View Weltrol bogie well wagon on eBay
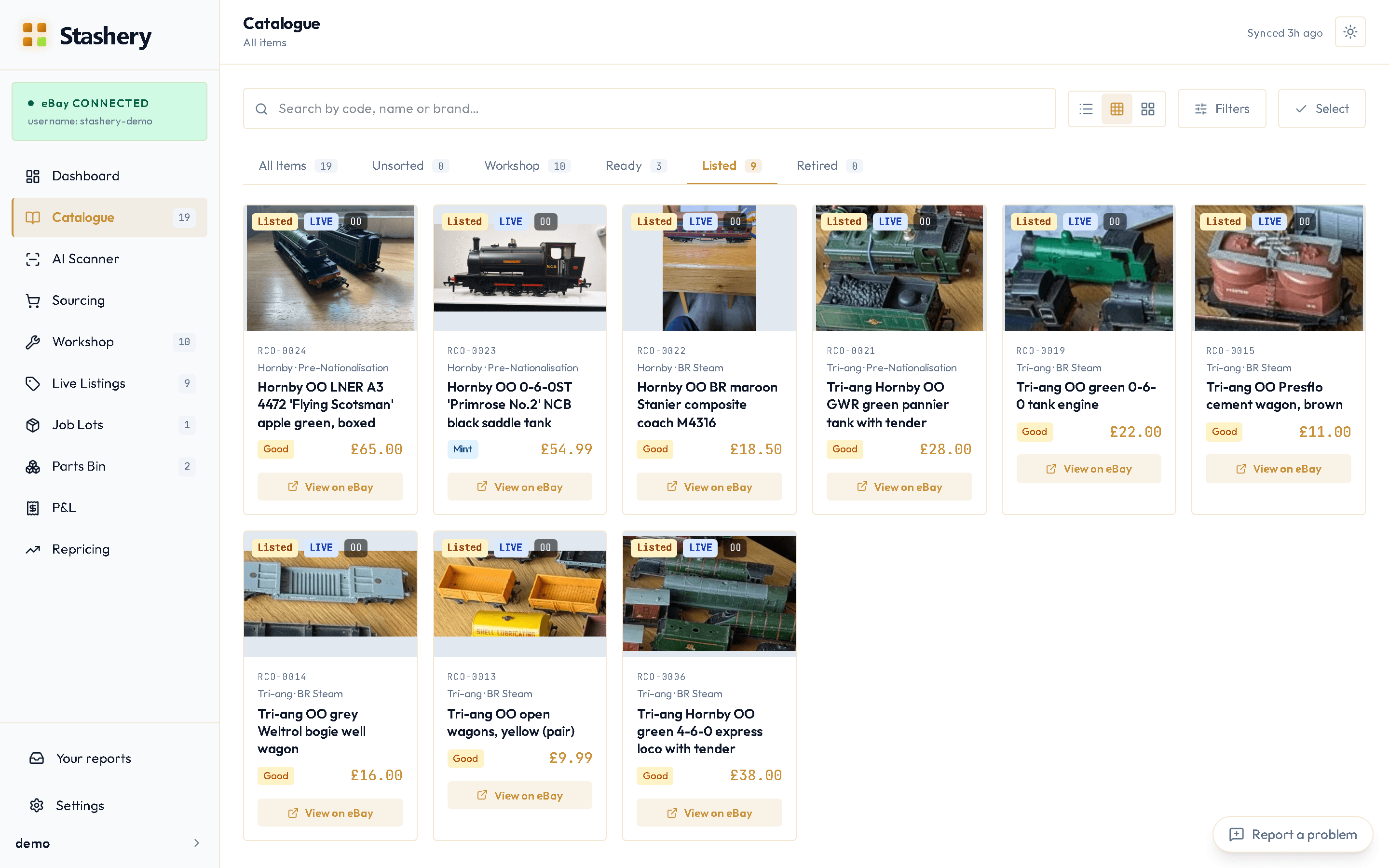 click(330, 813)
